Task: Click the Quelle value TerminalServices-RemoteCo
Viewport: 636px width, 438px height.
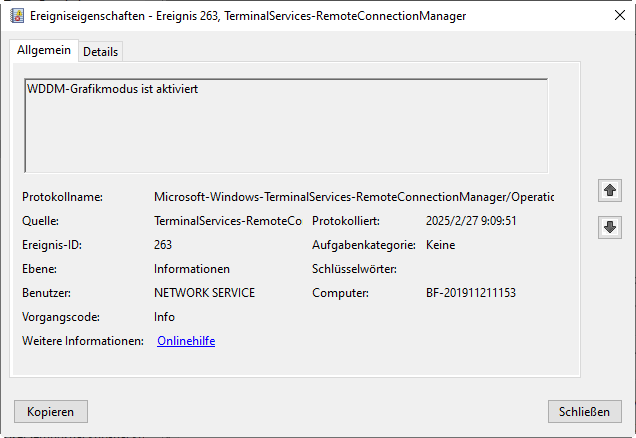Action: (227, 221)
